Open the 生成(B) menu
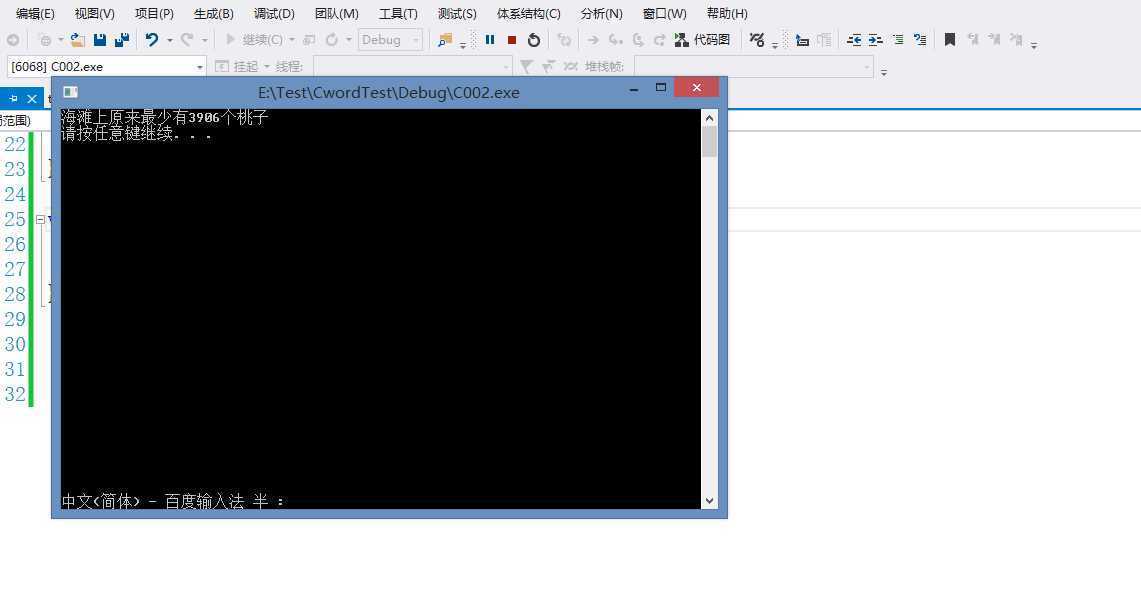Viewport: 1141px width, 604px height. (x=214, y=13)
